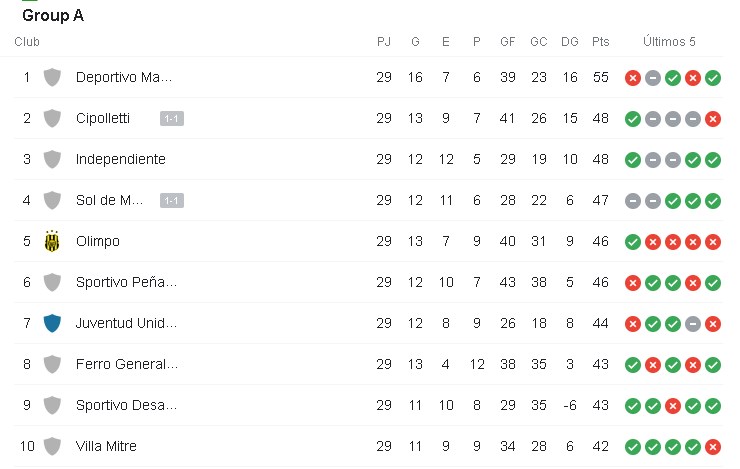Click Juventud Unida's blue shield crest

click(x=53, y=323)
